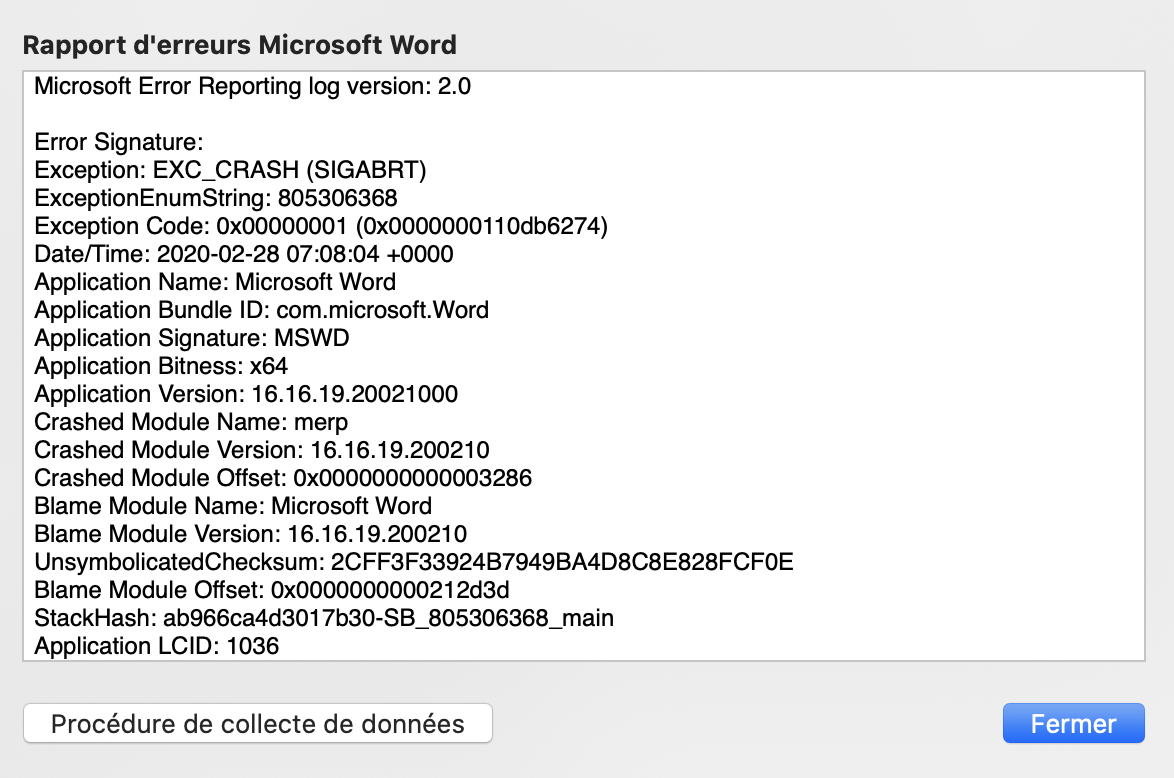
Task: Click the Fermer button
Action: point(1073,723)
